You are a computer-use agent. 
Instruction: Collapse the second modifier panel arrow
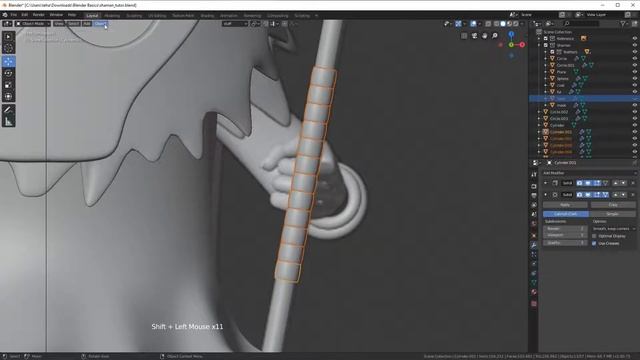coord(546,195)
